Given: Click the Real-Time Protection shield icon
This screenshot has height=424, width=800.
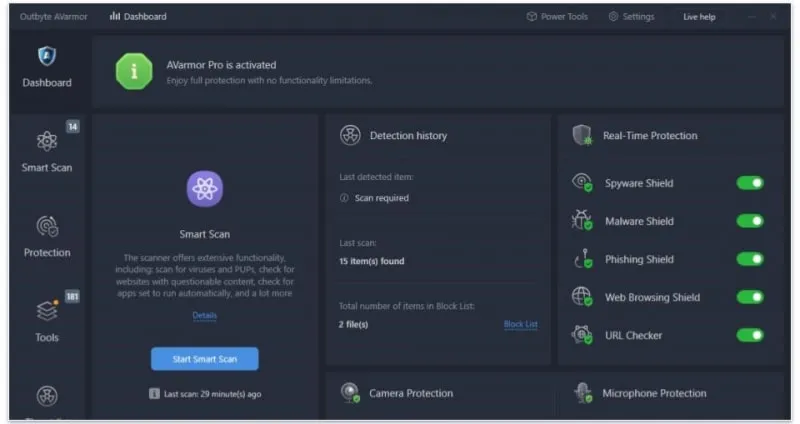Looking at the screenshot, I should [x=582, y=136].
